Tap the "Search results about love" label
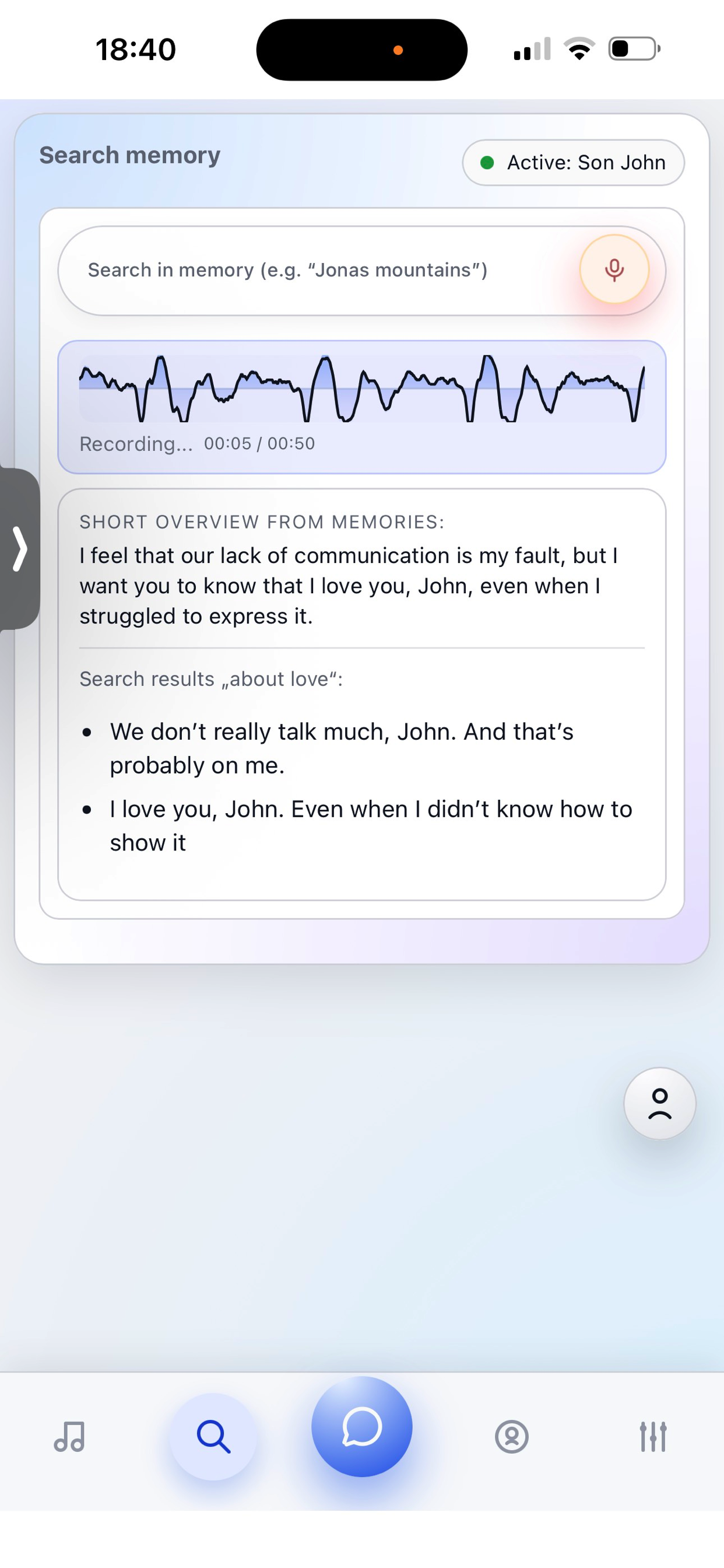The width and height of the screenshot is (724, 1568). point(211,678)
